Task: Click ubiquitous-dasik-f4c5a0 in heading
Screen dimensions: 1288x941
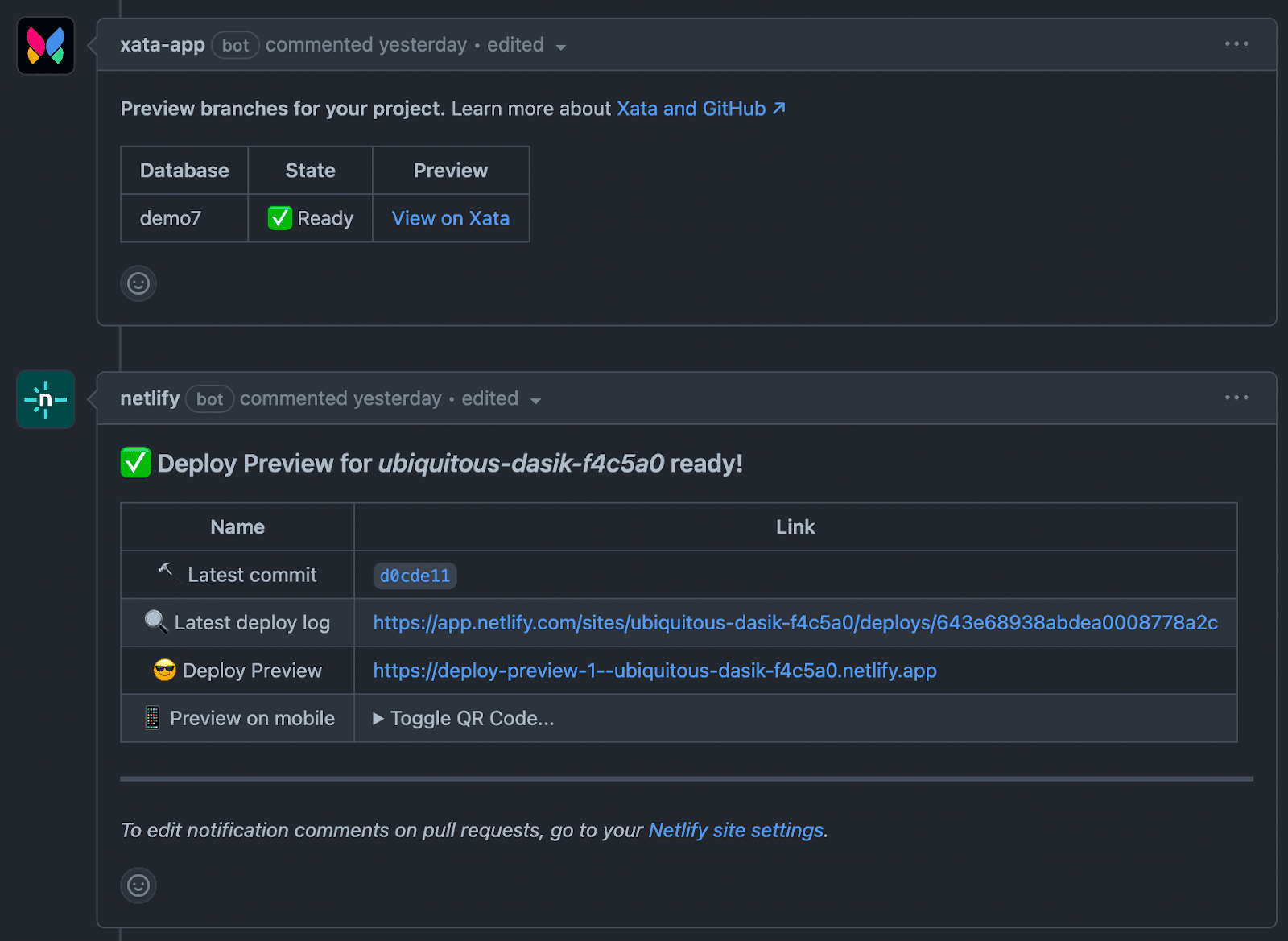Action: (x=521, y=464)
